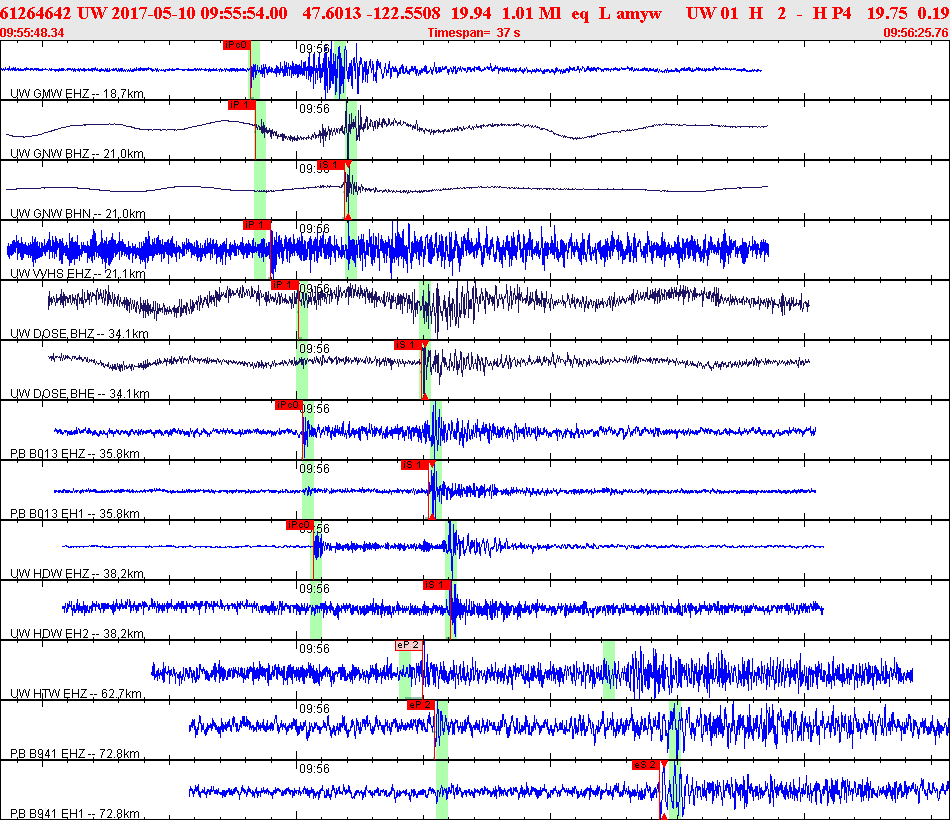The height and width of the screenshot is (820, 950).
Task: Click the 'PB B941 EHZ -- 72.8km' channel label
Action: click(75, 754)
